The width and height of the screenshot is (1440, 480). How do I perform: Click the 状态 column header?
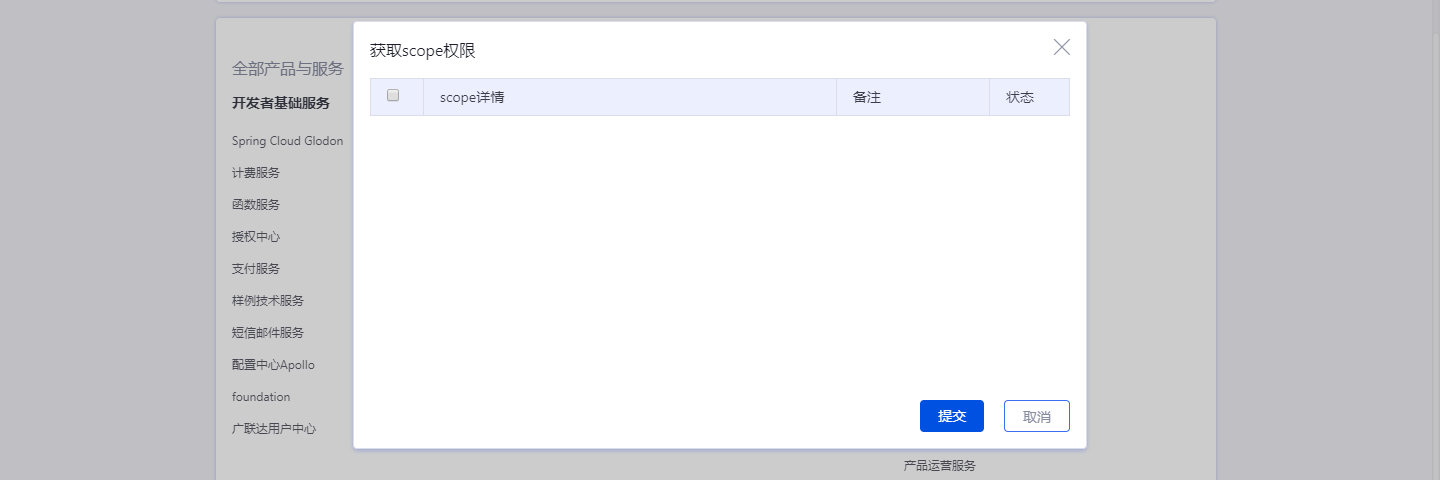coord(1019,98)
